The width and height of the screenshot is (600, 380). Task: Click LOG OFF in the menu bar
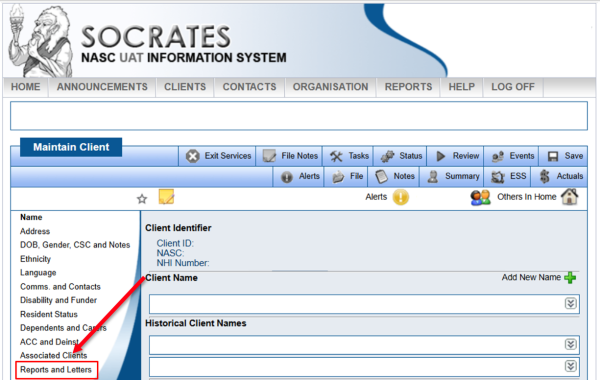513,87
